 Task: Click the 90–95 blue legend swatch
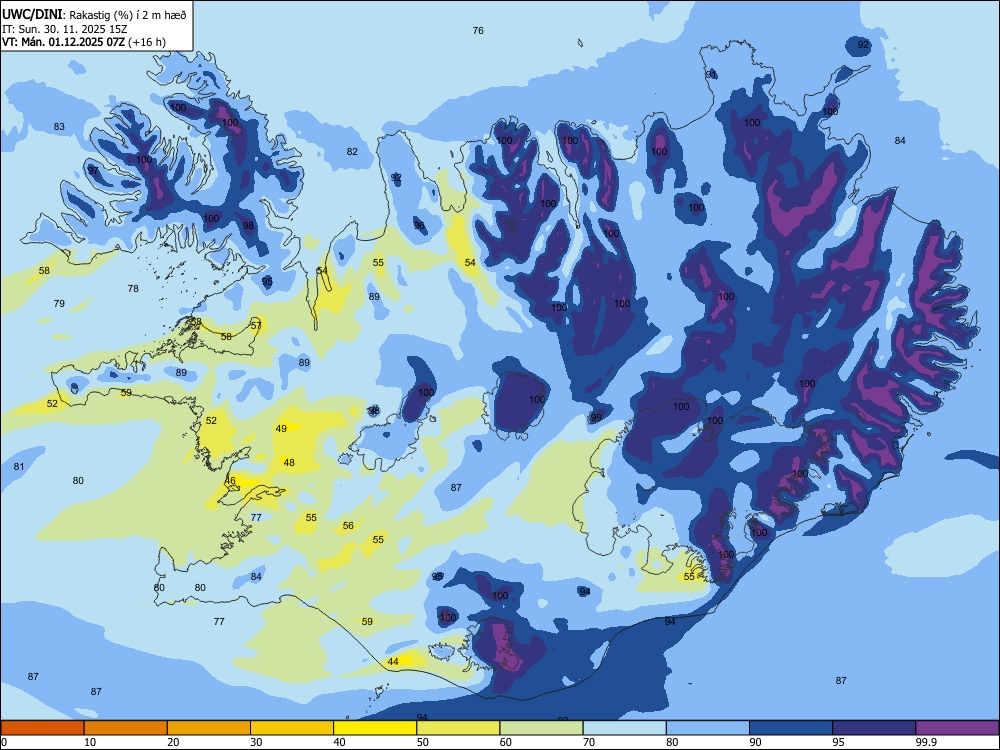coord(791,728)
